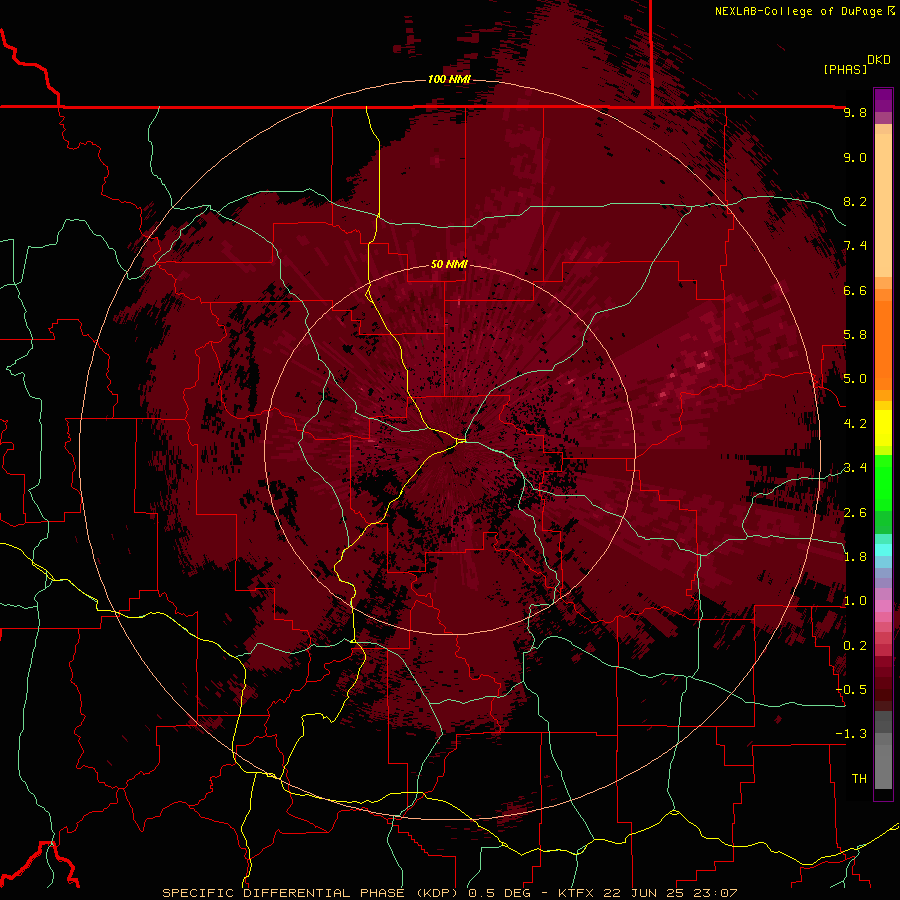
Task: Click the 4.2 legend value
Action: pyautogui.click(x=855, y=424)
